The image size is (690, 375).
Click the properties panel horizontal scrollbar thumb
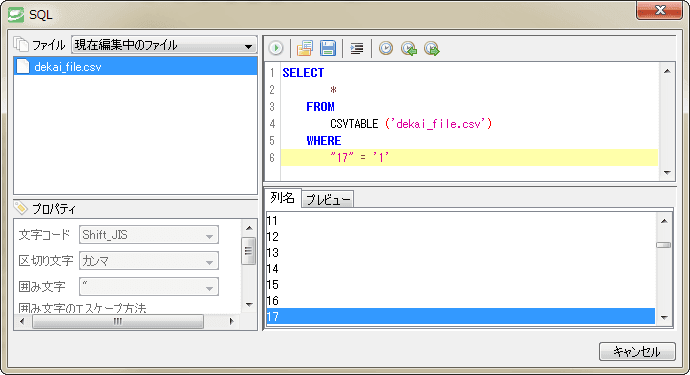click(118, 321)
